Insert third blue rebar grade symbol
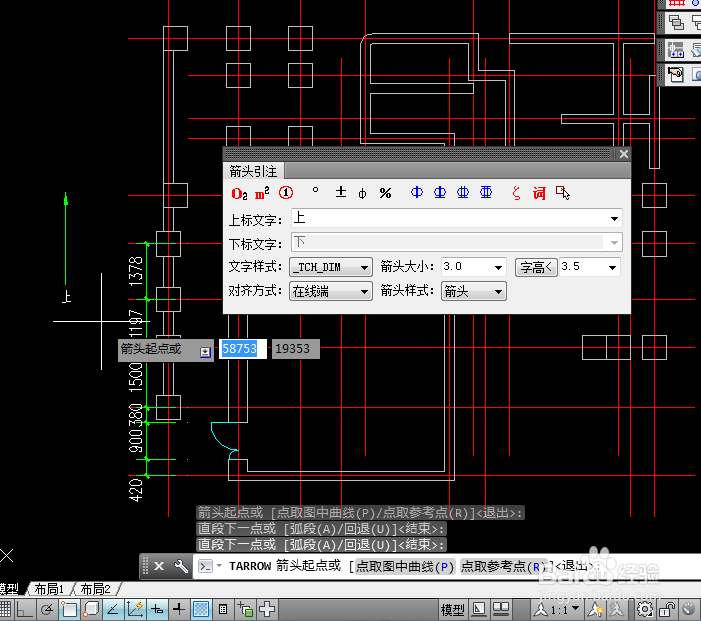 click(x=463, y=193)
